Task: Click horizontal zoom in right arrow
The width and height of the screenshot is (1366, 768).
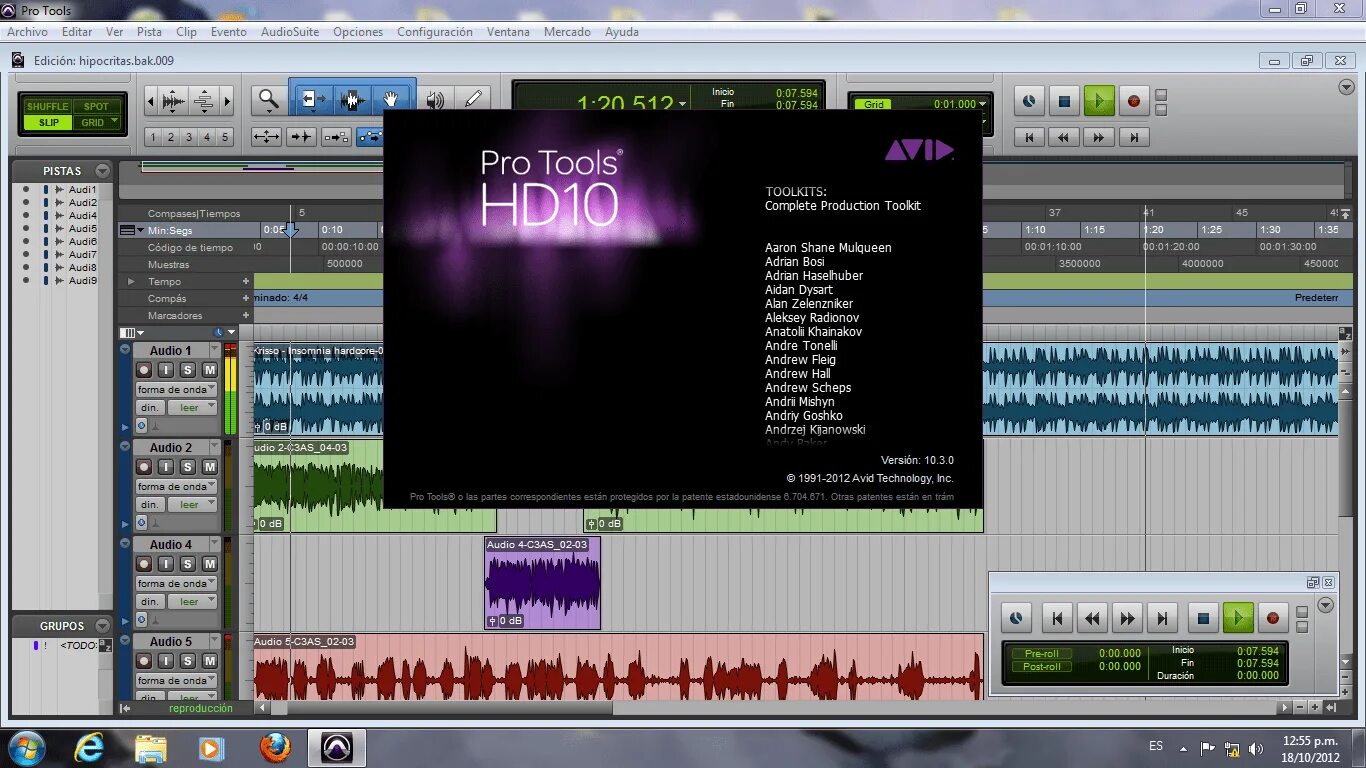Action: [227, 101]
